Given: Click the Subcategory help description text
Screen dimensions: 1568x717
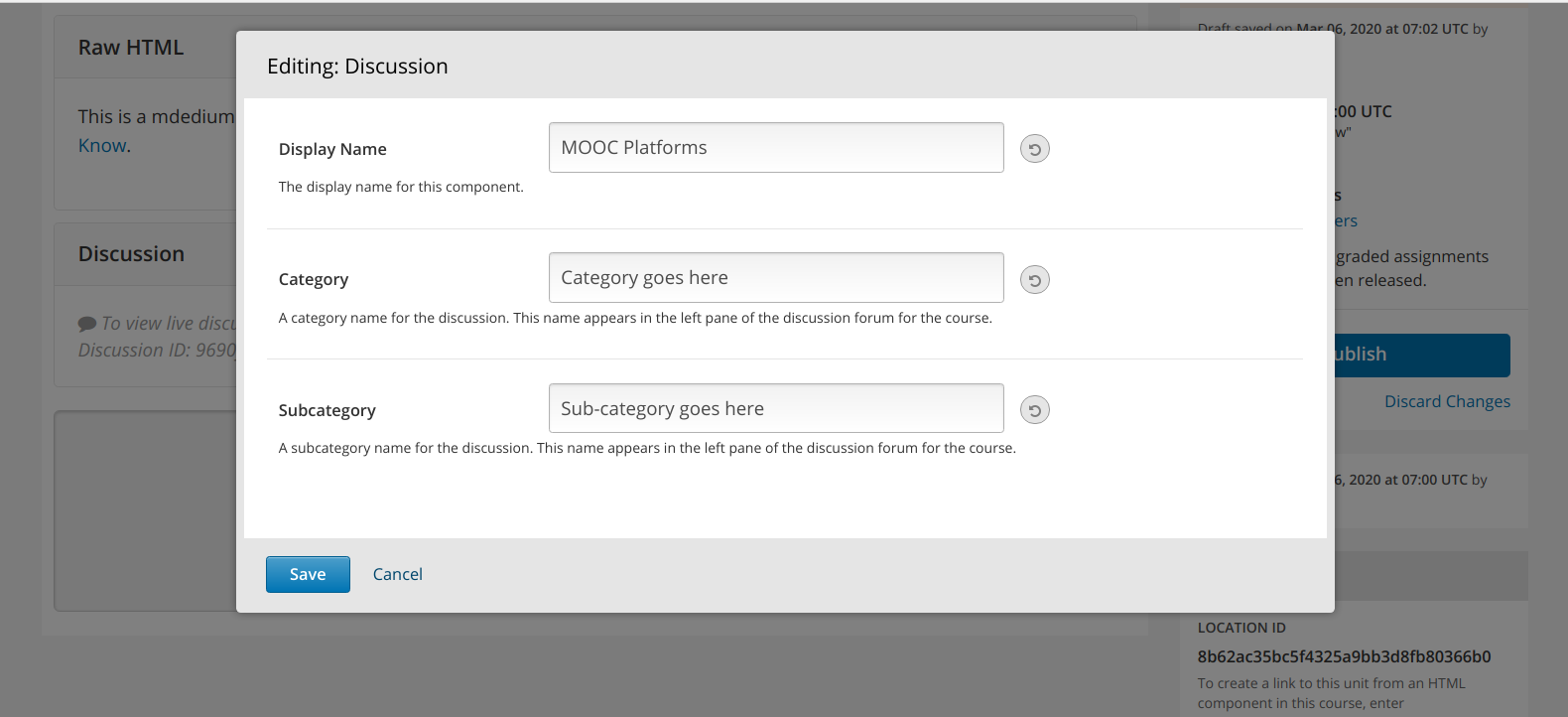Looking at the screenshot, I should click(647, 448).
